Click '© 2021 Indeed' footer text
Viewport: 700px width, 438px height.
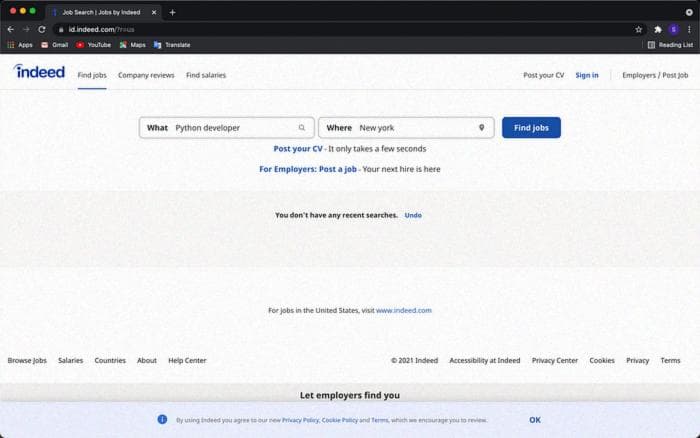(x=414, y=360)
